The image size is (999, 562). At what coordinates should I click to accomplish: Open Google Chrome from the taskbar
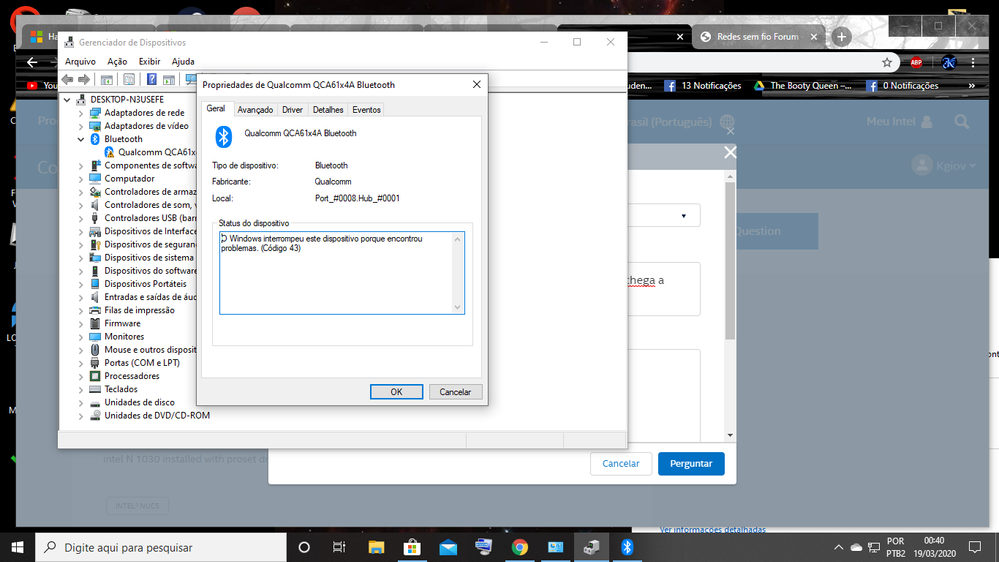519,547
